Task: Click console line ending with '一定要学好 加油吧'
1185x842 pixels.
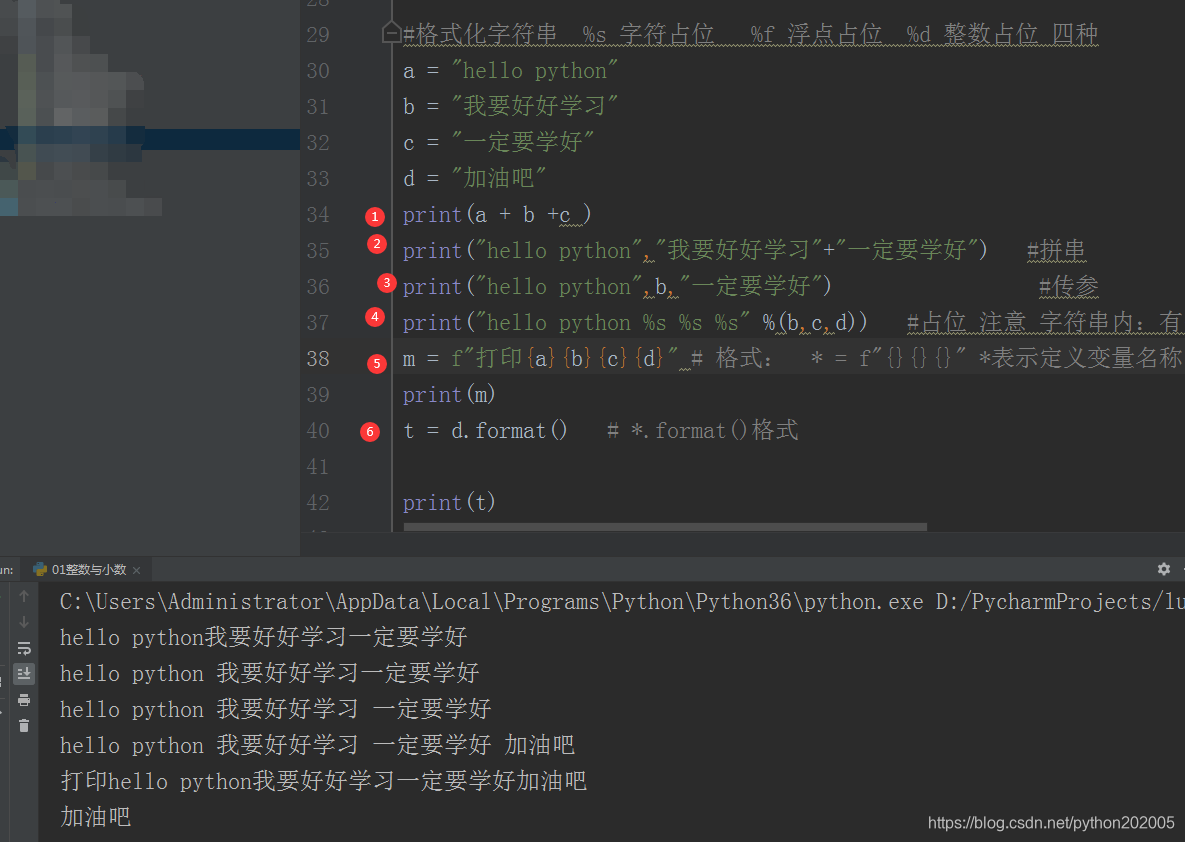Action: [317, 745]
